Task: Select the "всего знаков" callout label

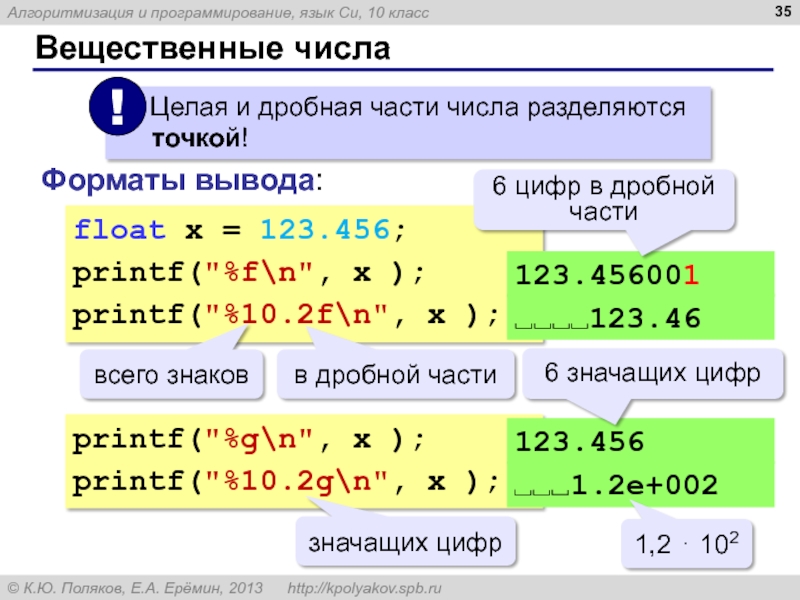Action: pos(170,376)
